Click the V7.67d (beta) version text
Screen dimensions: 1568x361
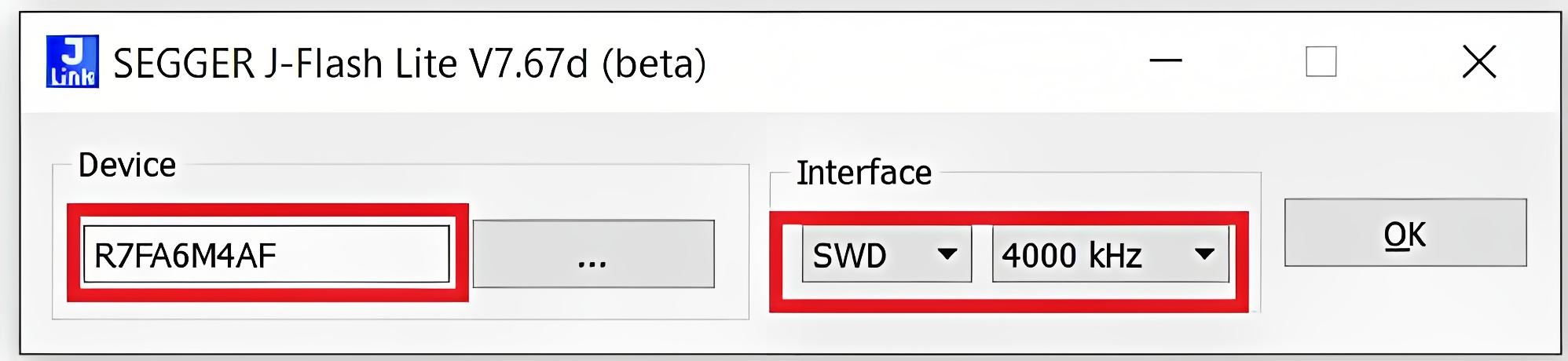588,64
